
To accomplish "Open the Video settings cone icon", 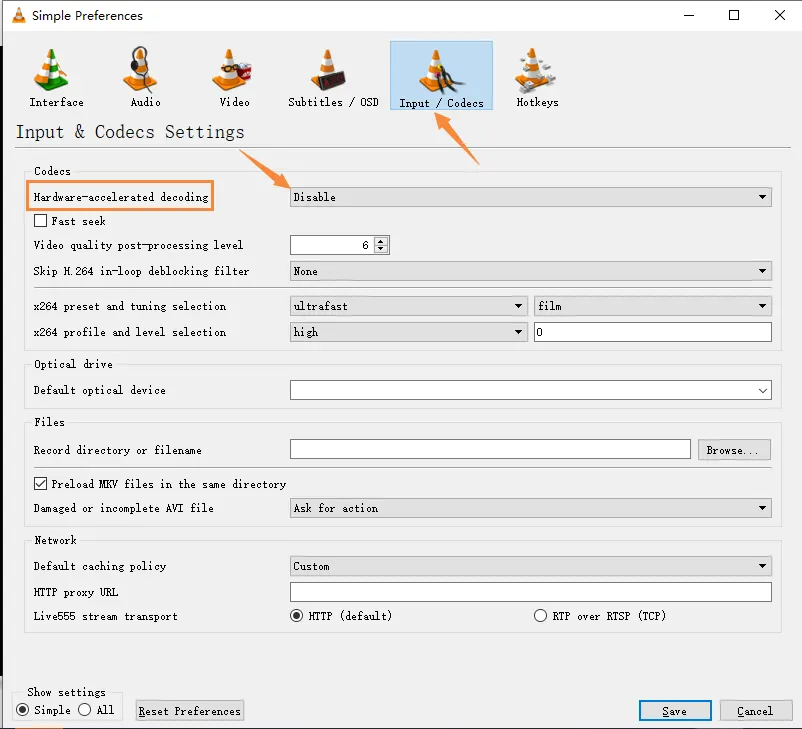I will [234, 71].
